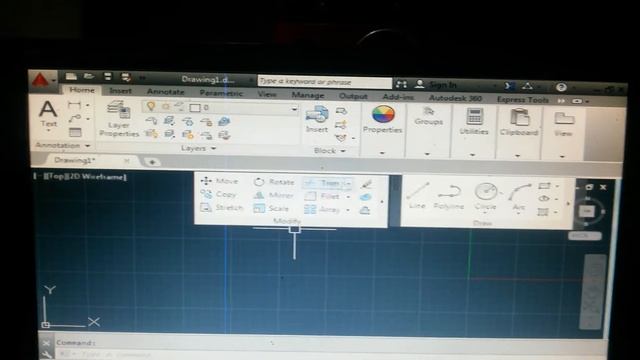Select the Stretch tool
Screen dimensions: 640x360
222,208
